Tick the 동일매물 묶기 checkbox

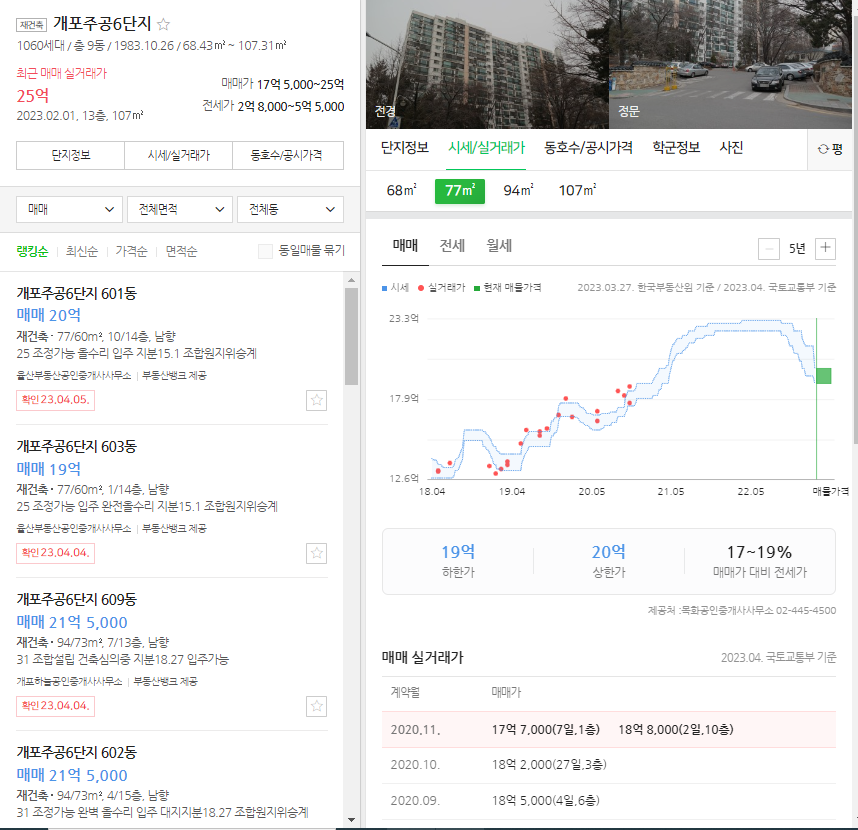[x=265, y=251]
